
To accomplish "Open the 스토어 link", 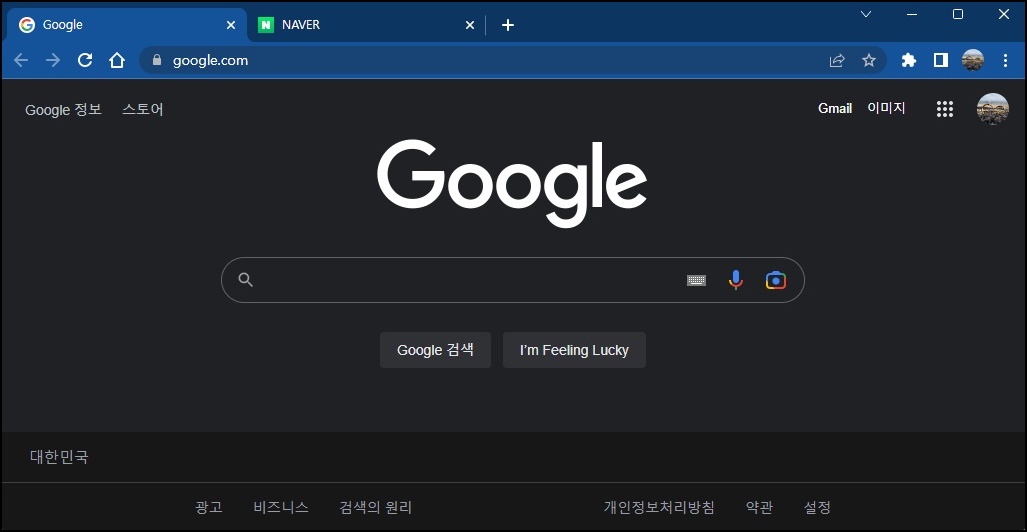I will click(x=143, y=109).
